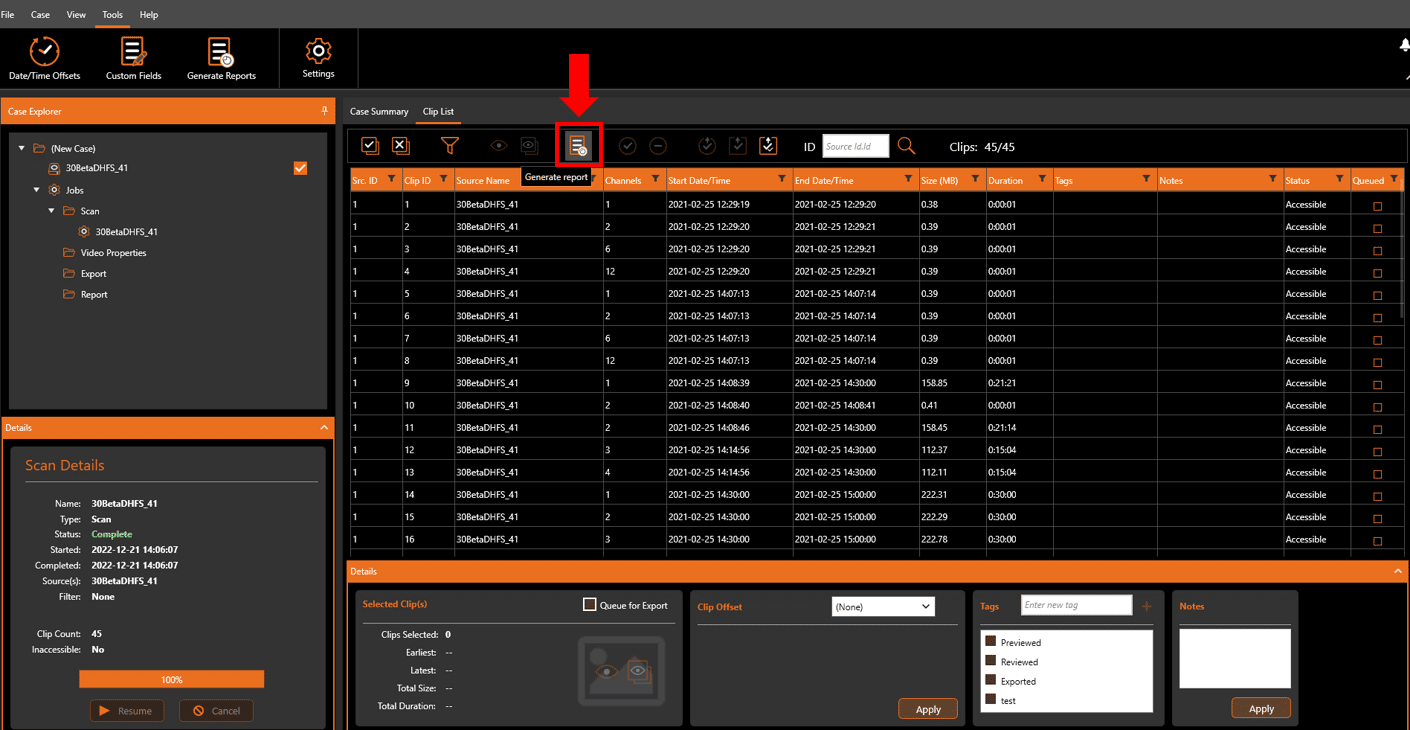1410x730 pixels.
Task: Click the notification bell icon
Action: [1404, 46]
